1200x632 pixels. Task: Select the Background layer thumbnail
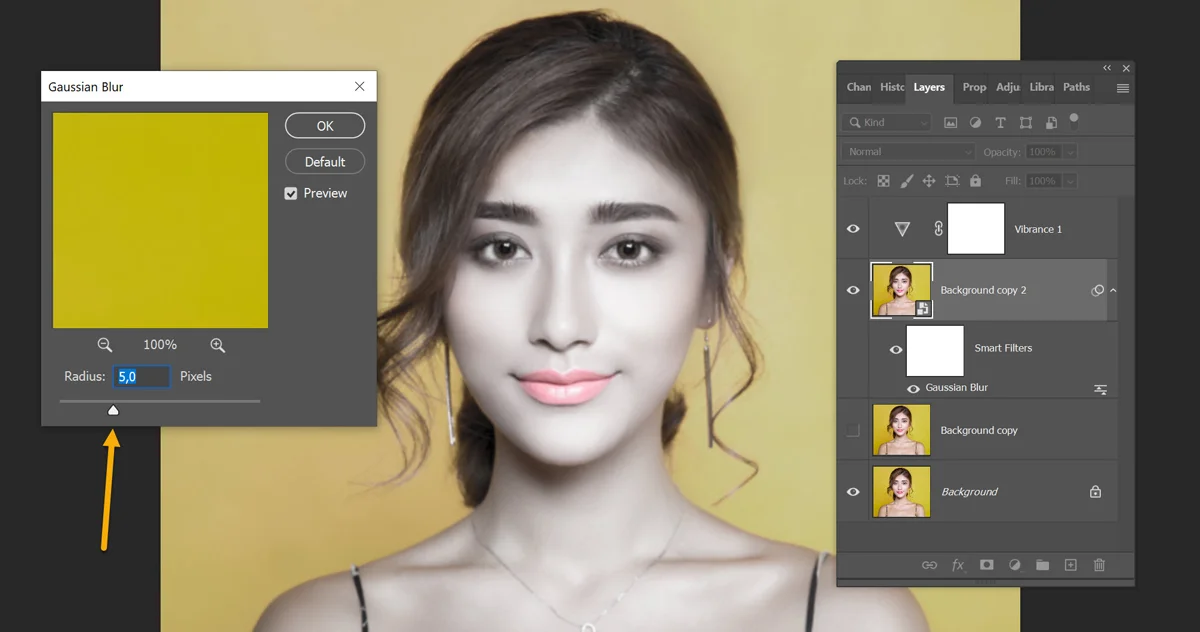902,492
